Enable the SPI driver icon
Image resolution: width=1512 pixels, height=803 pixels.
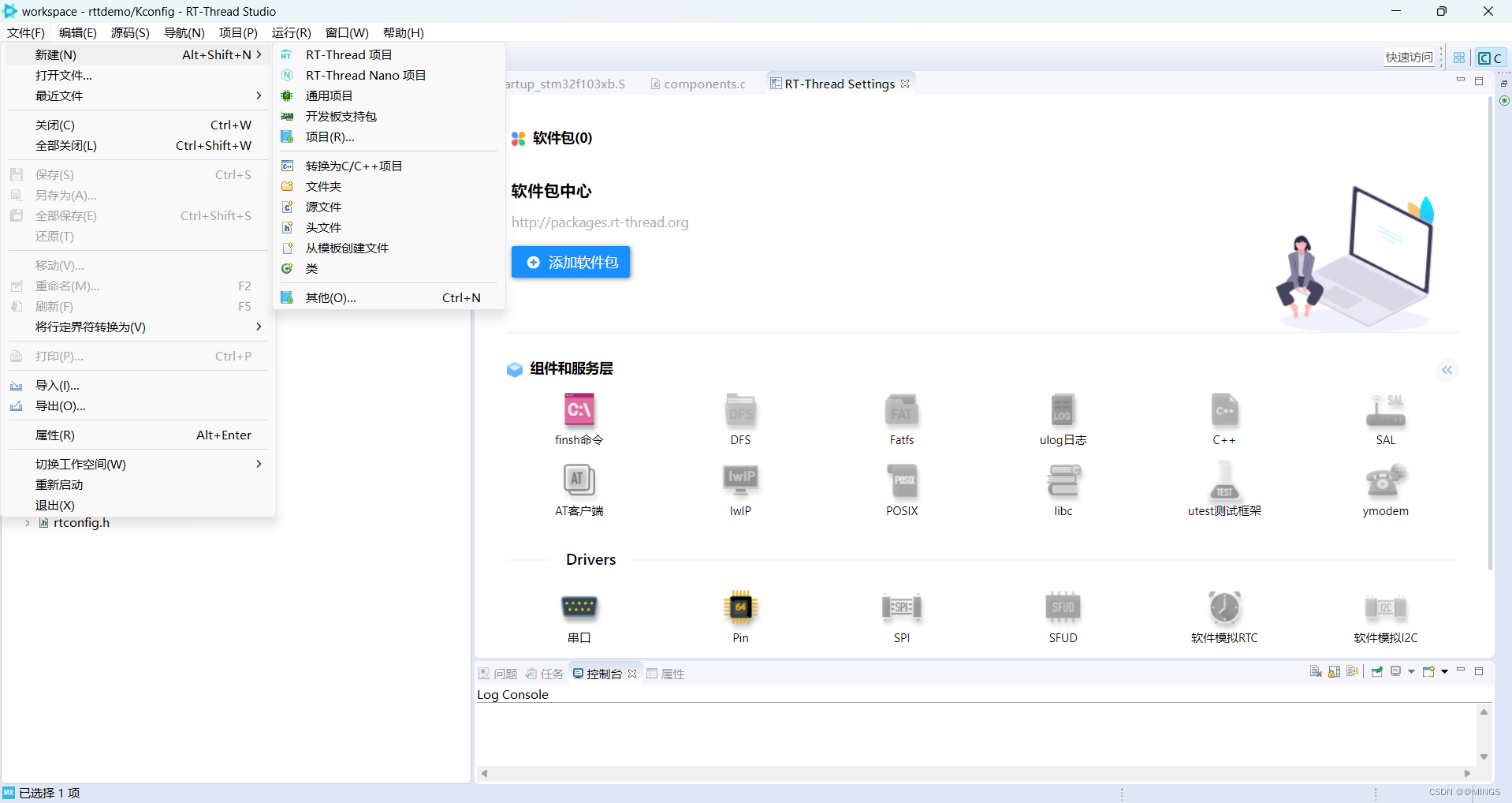click(902, 607)
